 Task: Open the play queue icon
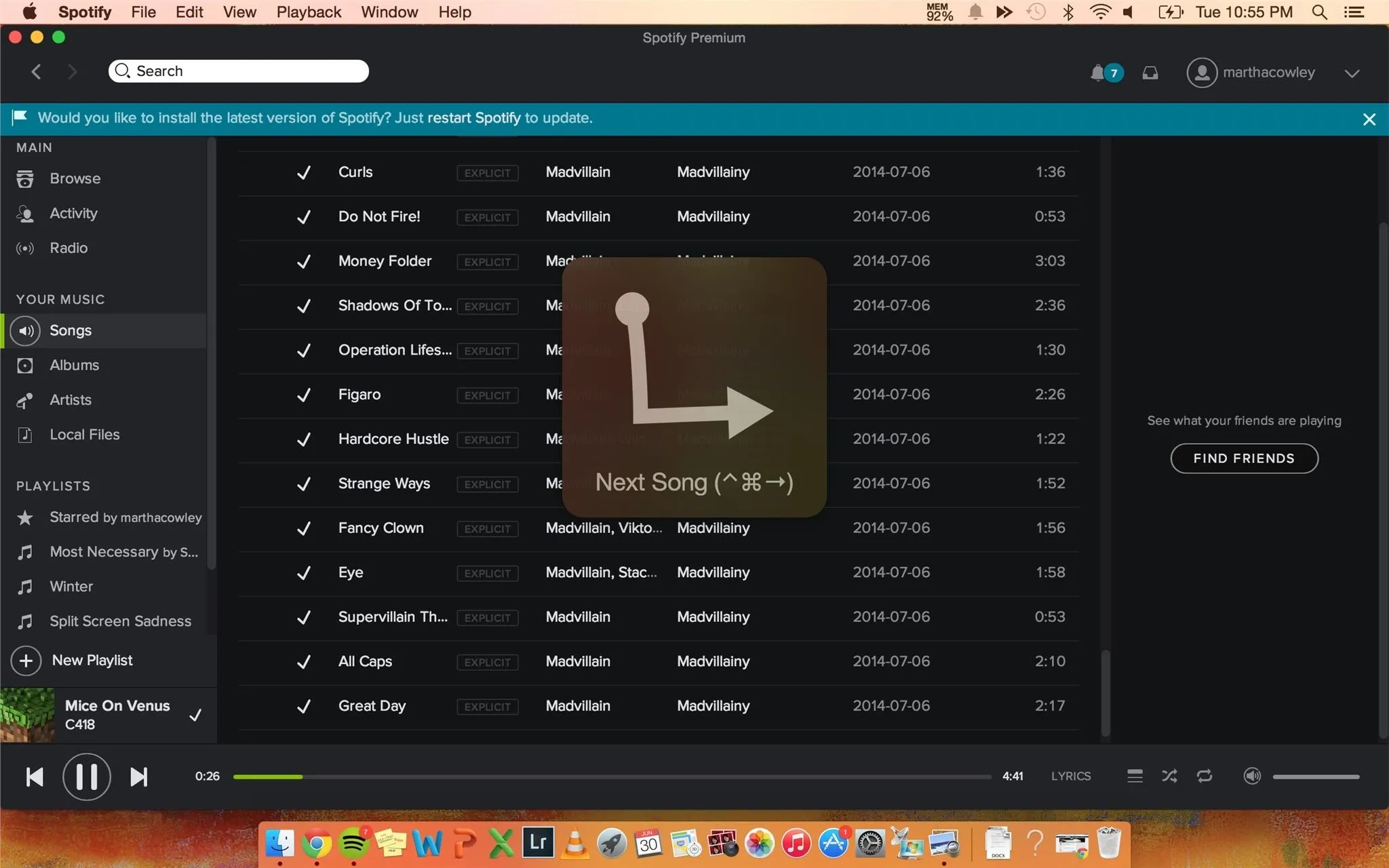(1135, 776)
